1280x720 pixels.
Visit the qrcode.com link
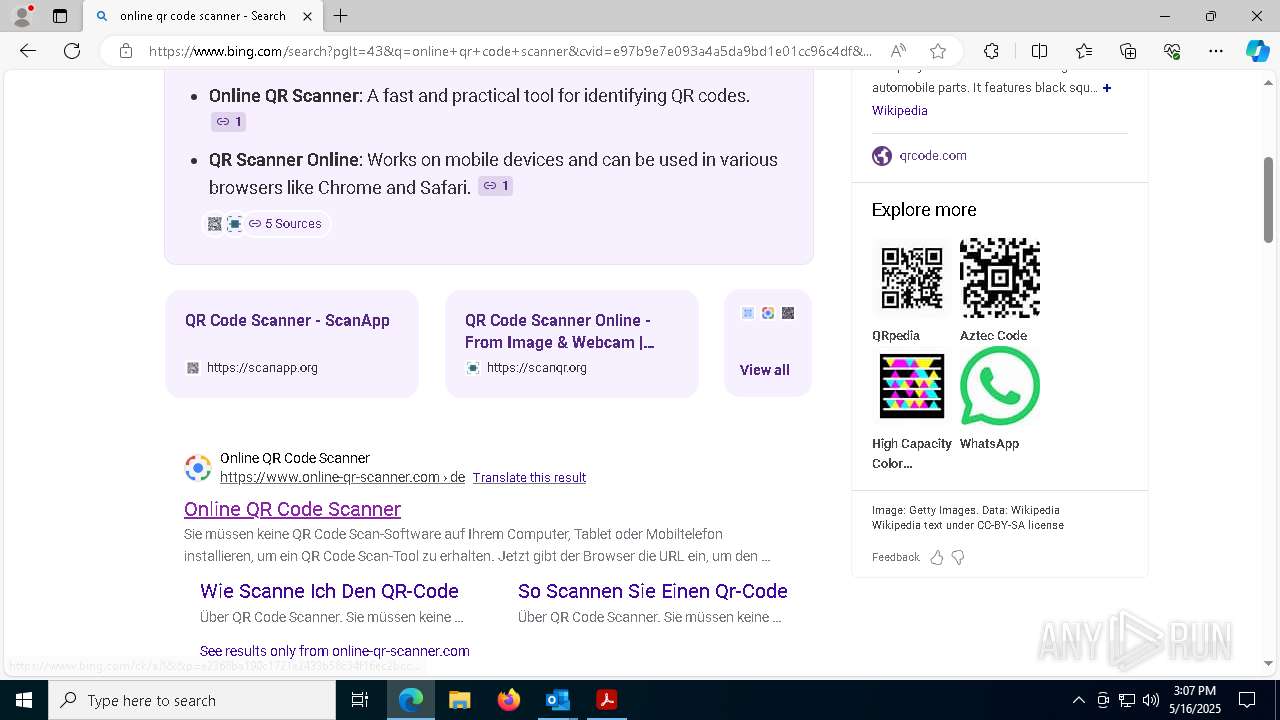933,156
